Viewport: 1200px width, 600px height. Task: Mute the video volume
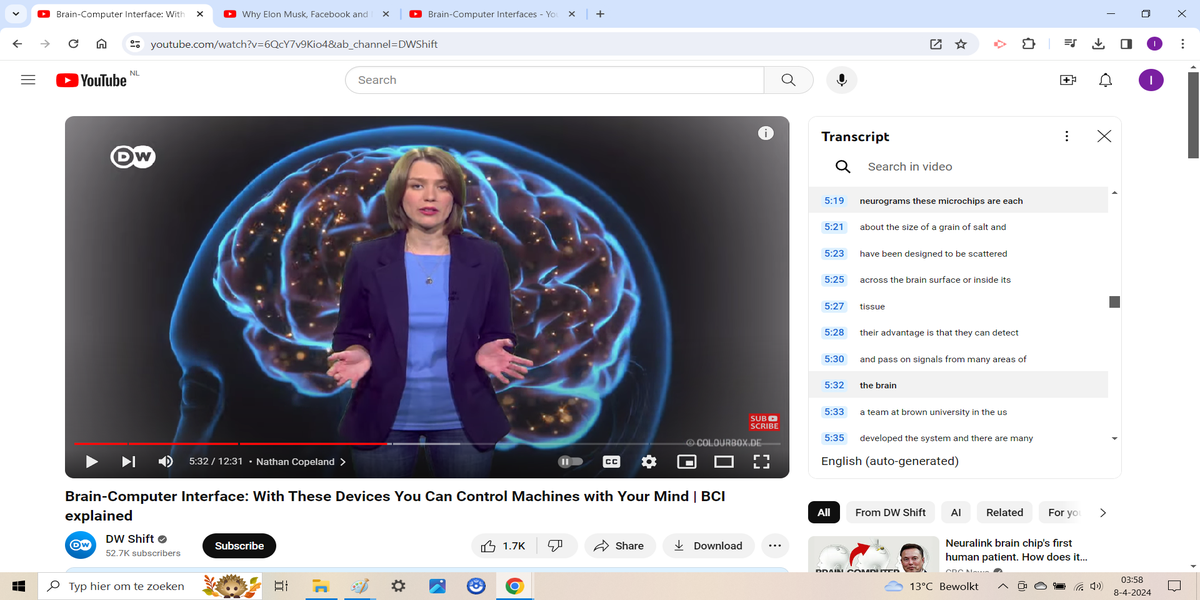[x=166, y=462]
